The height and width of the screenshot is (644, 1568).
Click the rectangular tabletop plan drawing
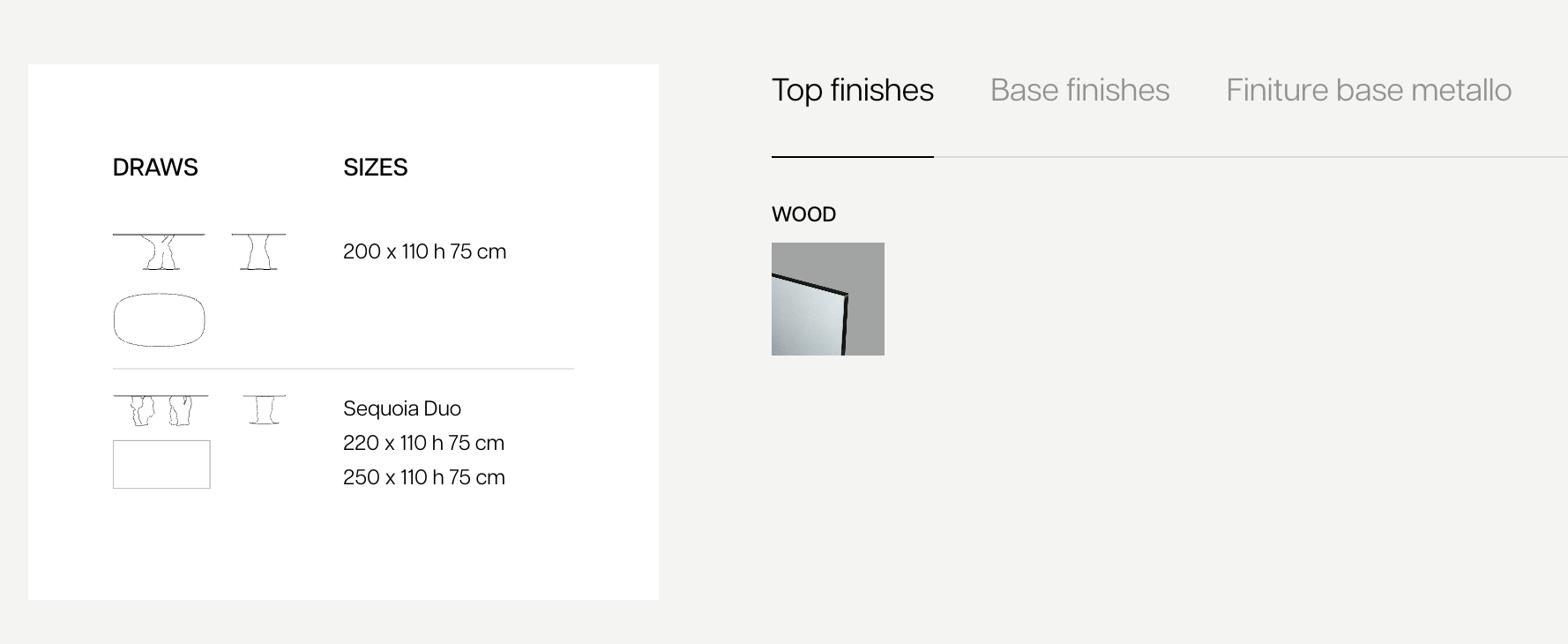click(161, 464)
